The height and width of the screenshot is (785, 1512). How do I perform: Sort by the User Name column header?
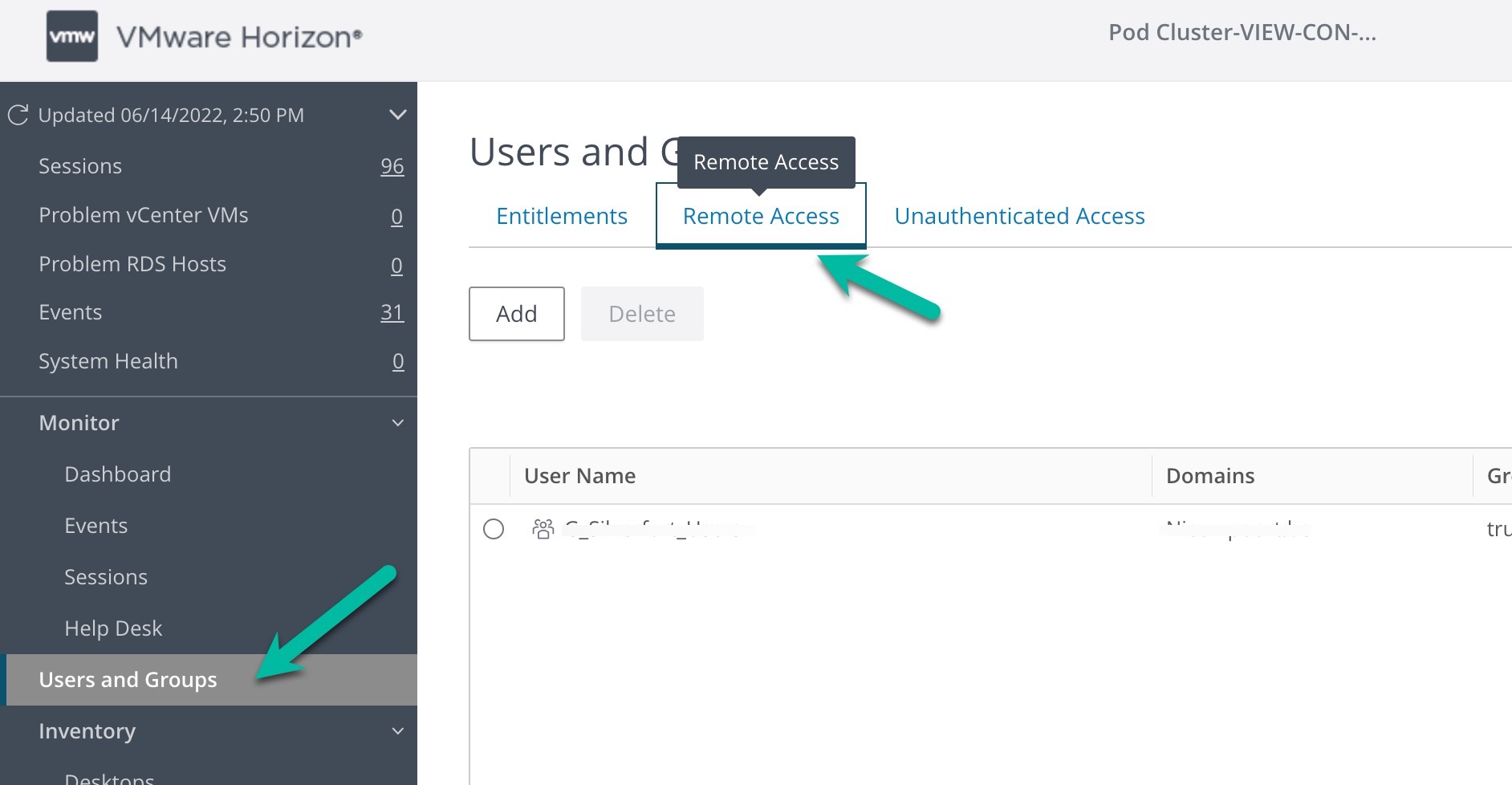[x=579, y=476]
